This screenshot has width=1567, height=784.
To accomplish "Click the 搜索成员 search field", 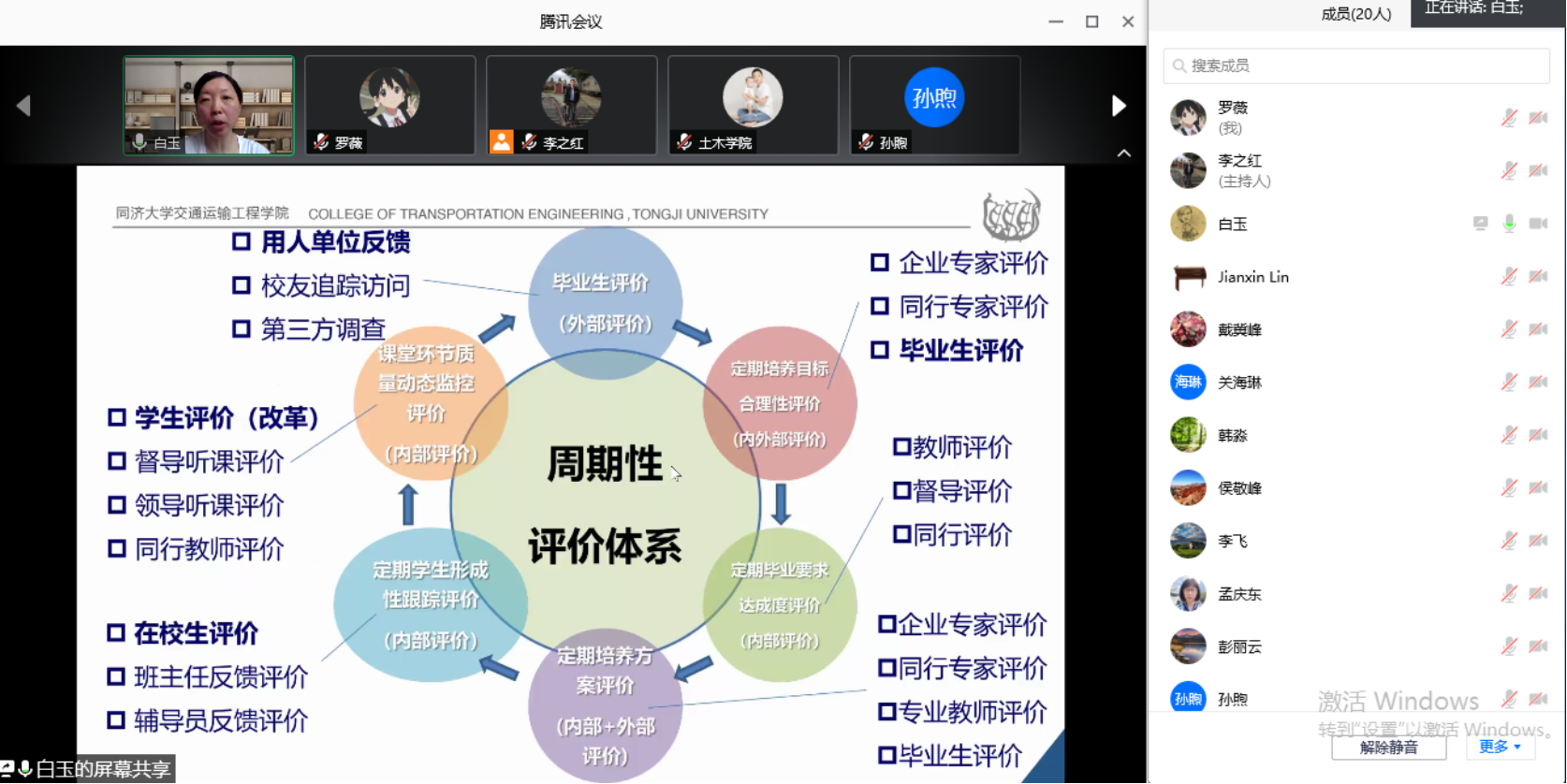I will tap(1357, 65).
